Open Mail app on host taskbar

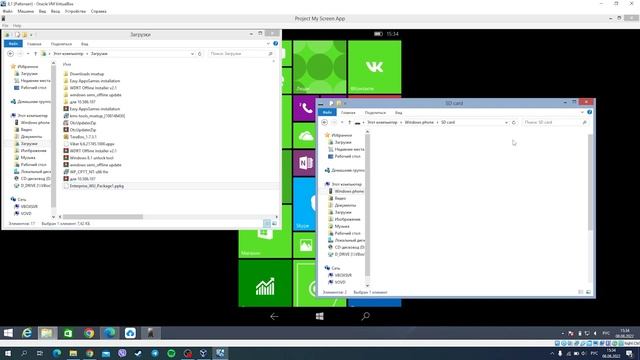tap(106, 353)
